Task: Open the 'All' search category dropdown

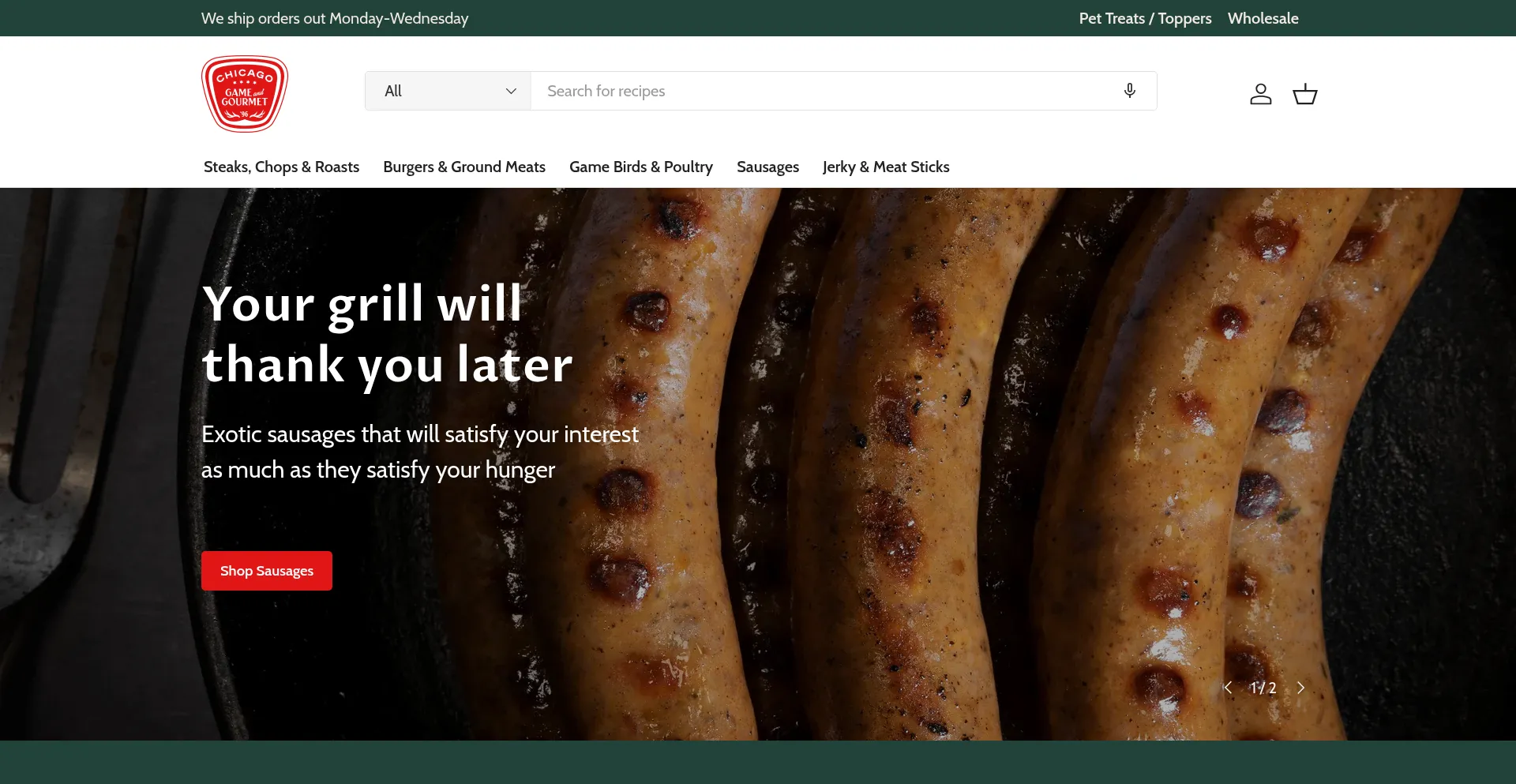Action: click(448, 91)
